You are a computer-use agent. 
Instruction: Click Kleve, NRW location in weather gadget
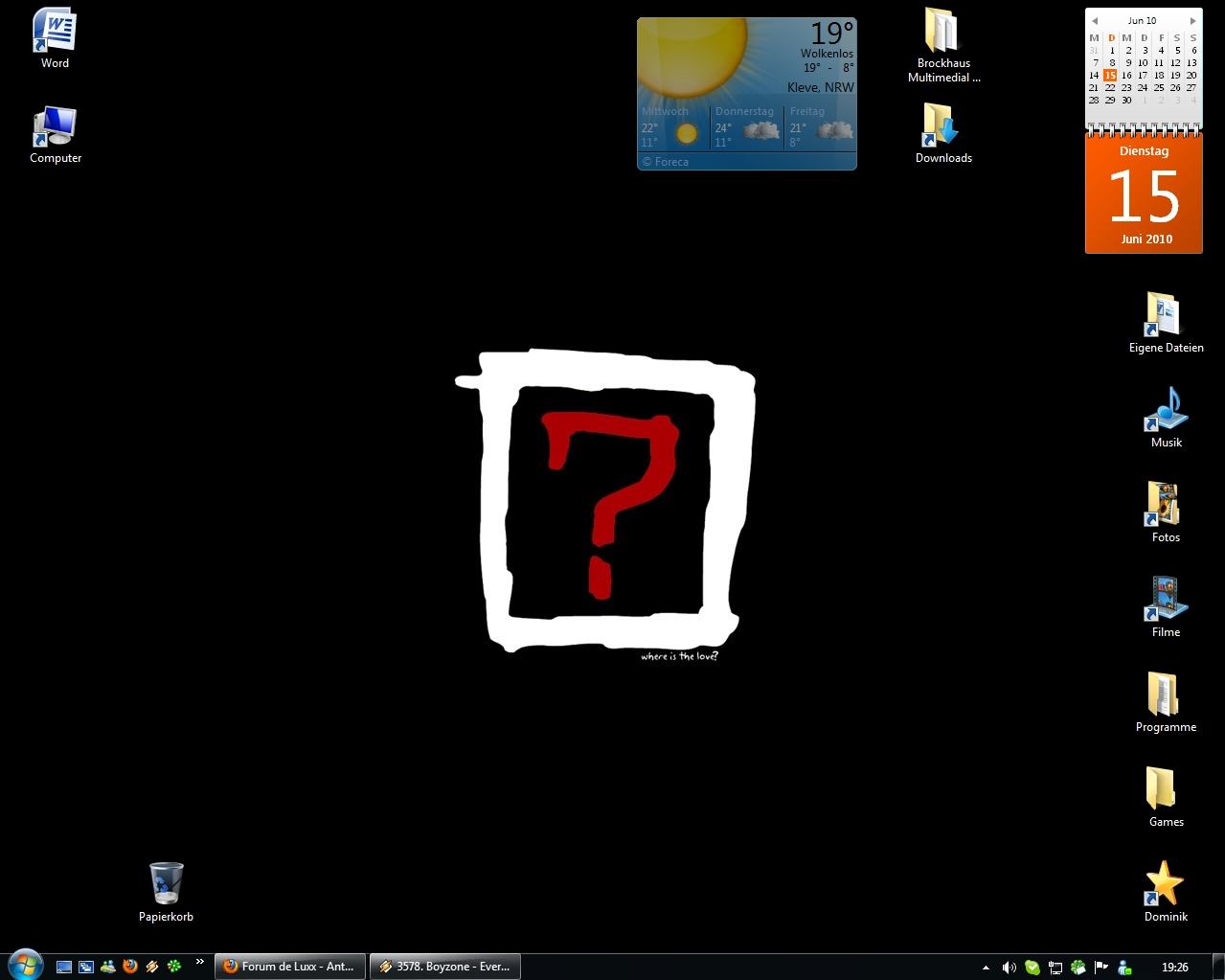tap(821, 87)
